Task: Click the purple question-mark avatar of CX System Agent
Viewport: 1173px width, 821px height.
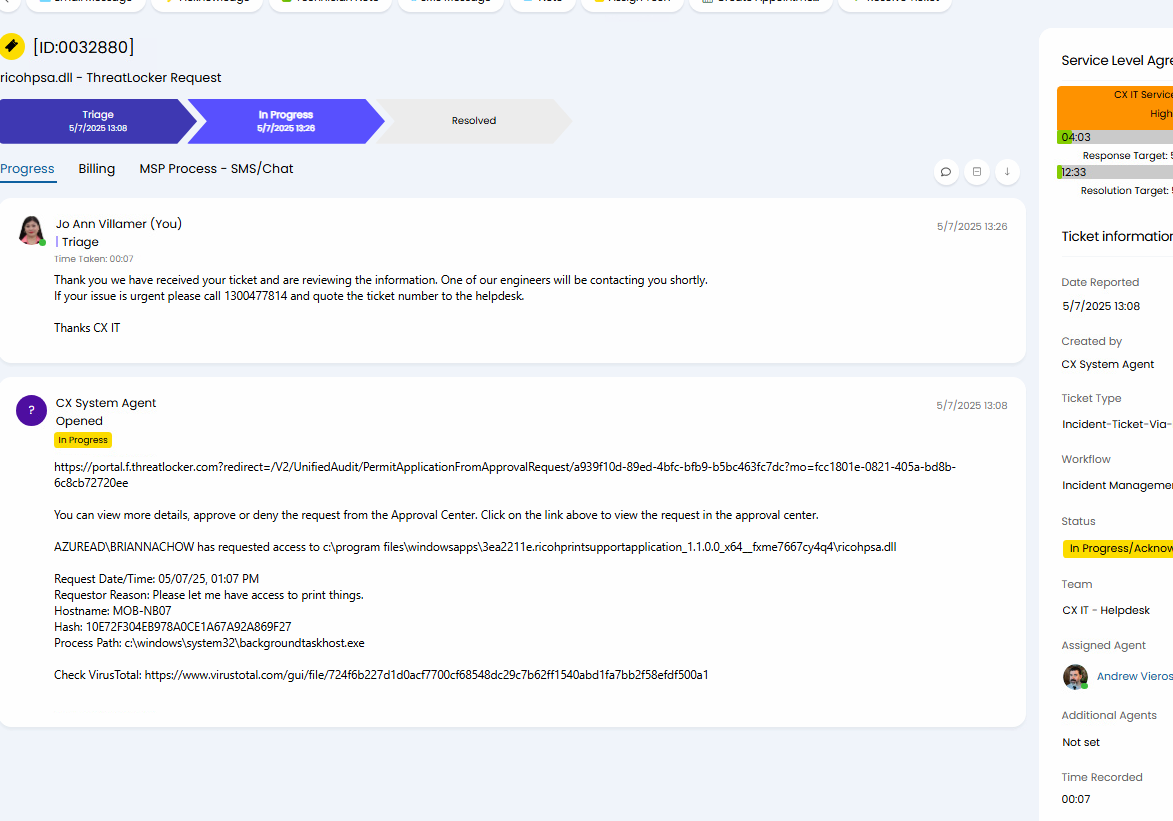Action: point(31,410)
